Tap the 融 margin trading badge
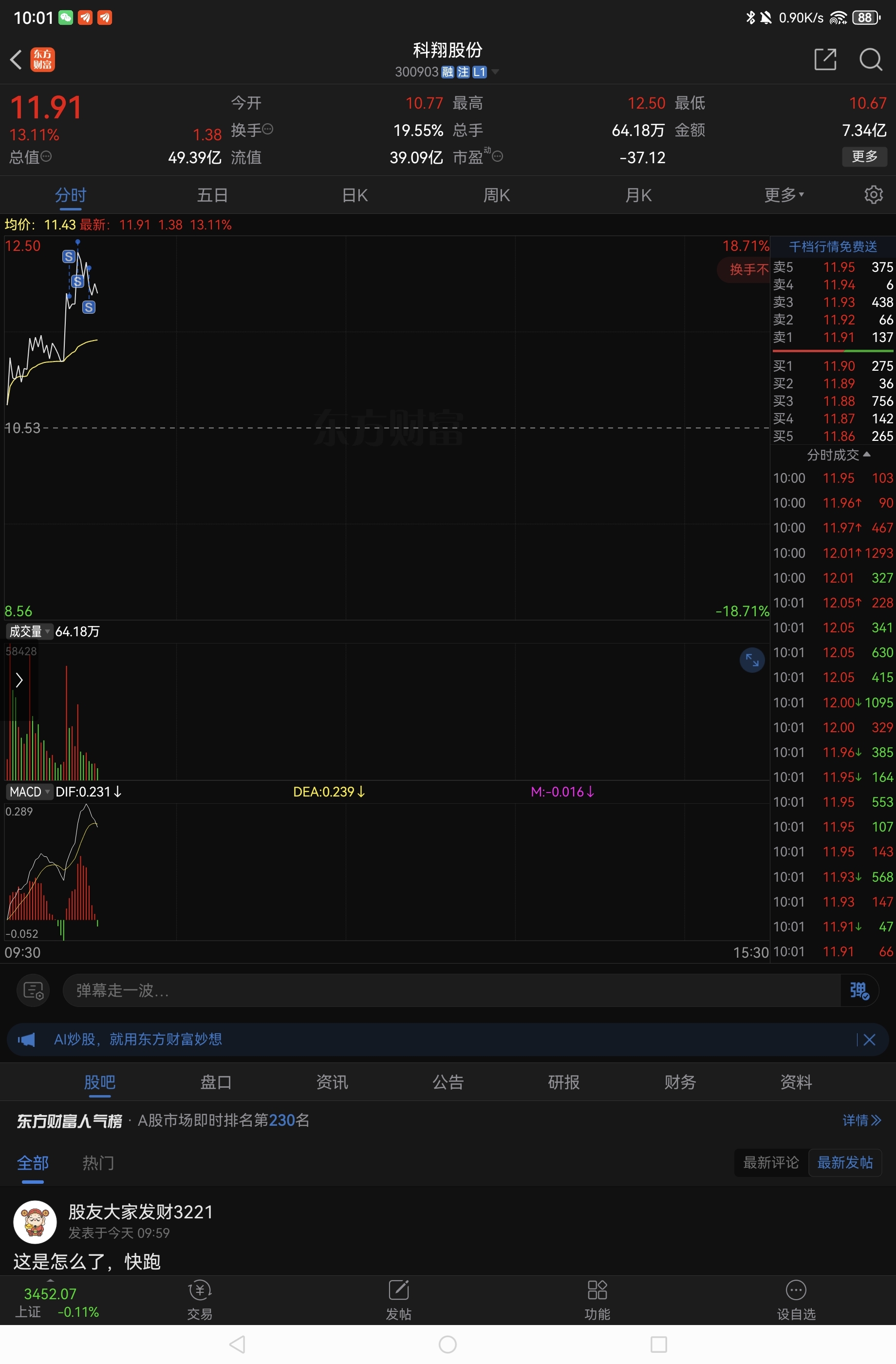Image resolution: width=896 pixels, height=1364 pixels. [x=448, y=72]
